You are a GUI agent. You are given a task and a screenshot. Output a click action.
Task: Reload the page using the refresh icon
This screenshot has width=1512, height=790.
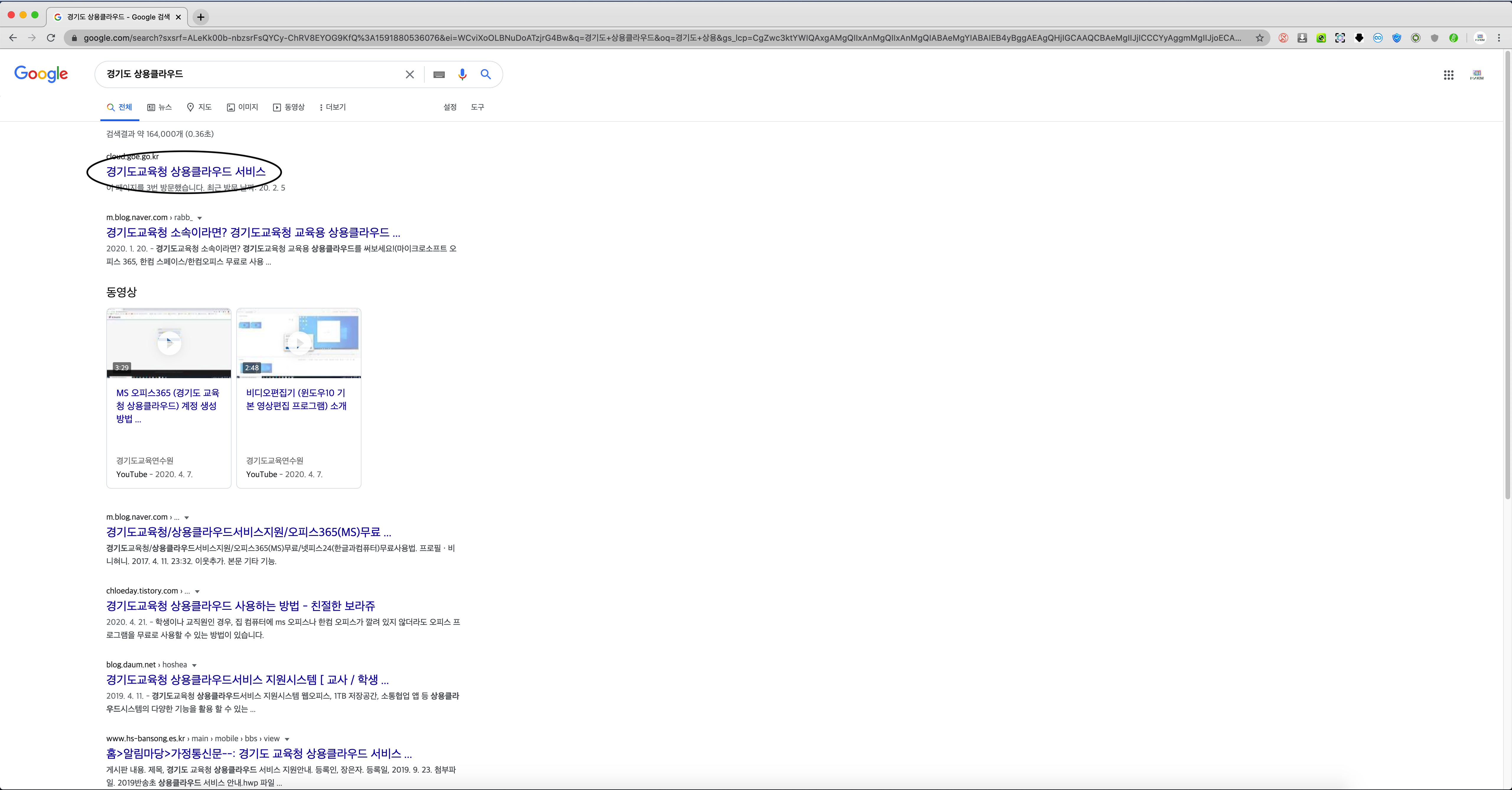point(51,38)
